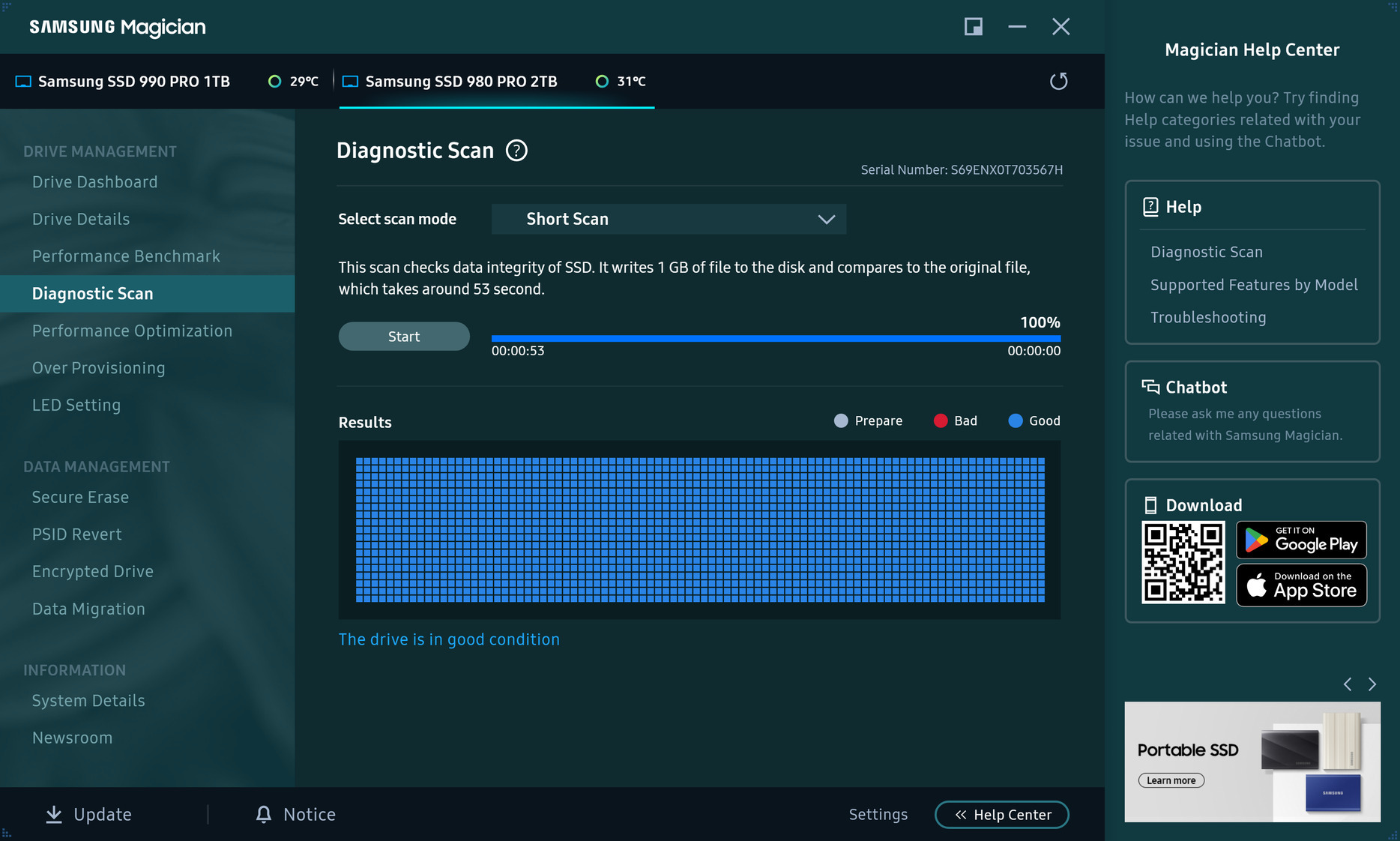The height and width of the screenshot is (841, 1400).
Task: Open the Newsroom page
Action: click(72, 738)
